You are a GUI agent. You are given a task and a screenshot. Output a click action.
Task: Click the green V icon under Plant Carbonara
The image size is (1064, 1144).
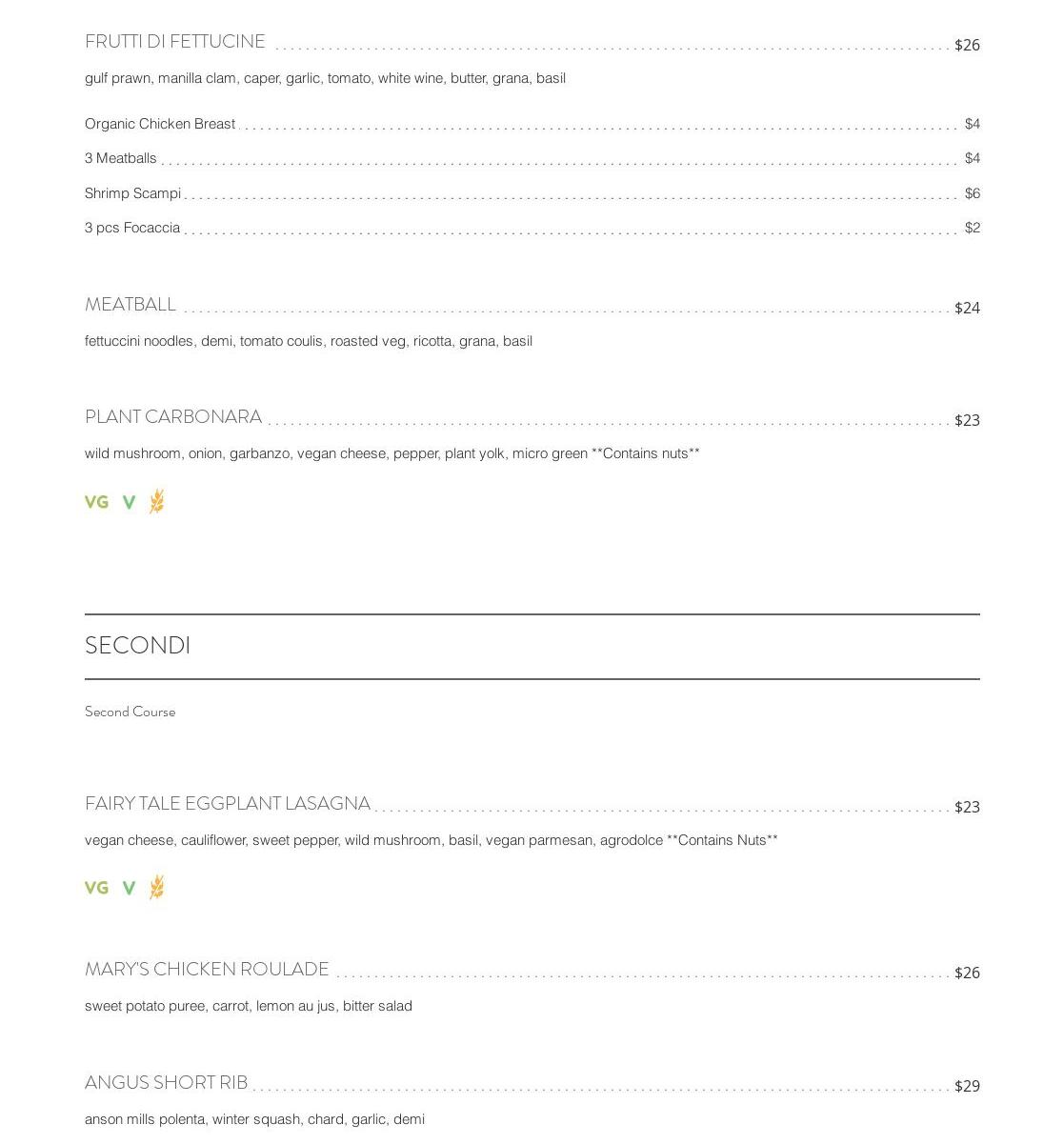click(129, 502)
